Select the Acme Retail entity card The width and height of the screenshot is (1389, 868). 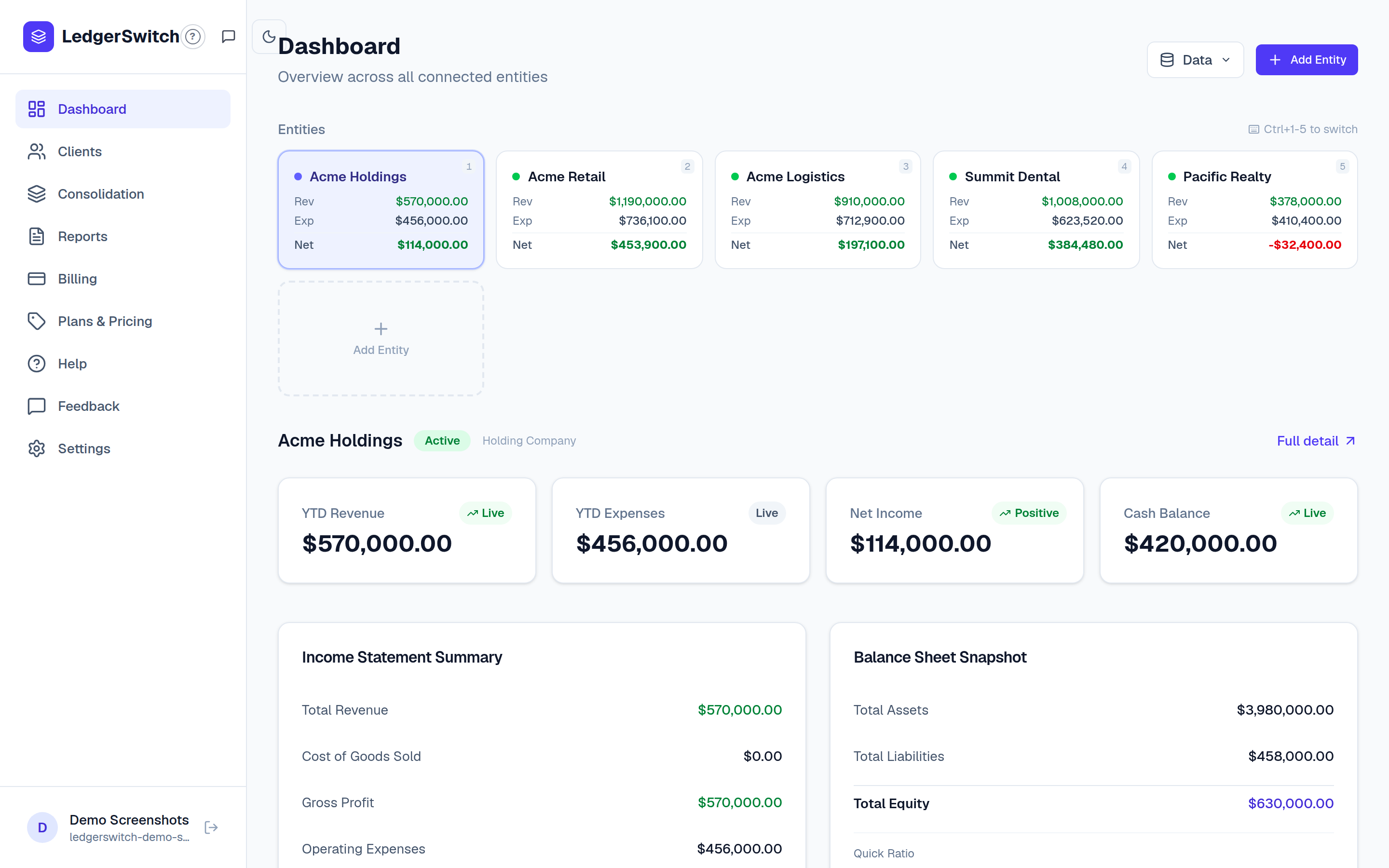599,210
